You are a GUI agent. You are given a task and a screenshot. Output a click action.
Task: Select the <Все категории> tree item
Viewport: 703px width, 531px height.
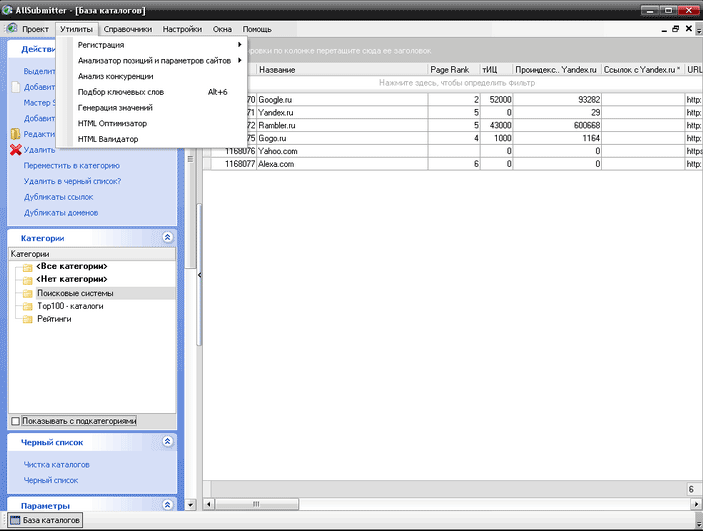click(x=72, y=266)
